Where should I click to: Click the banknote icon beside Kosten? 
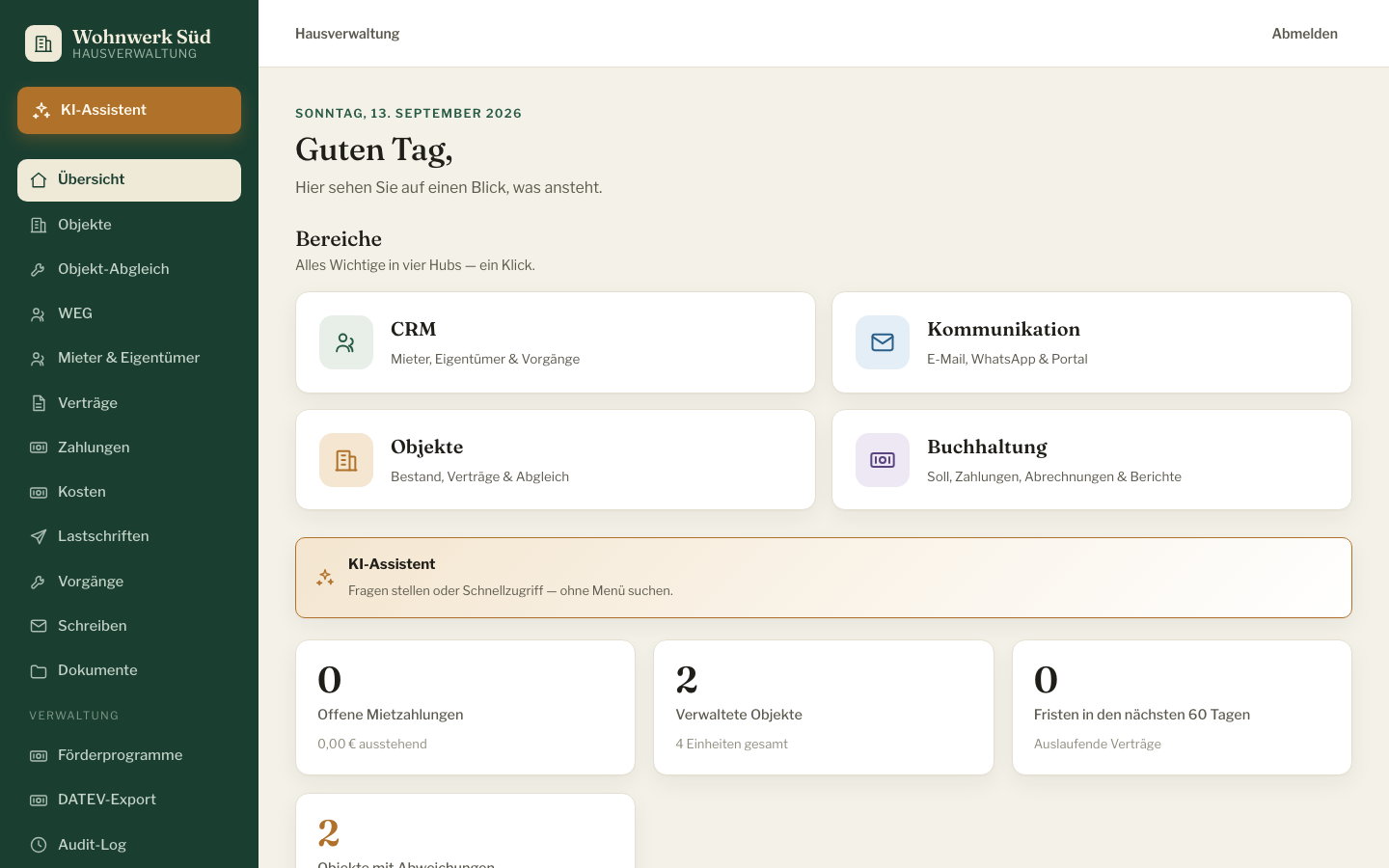coord(39,492)
